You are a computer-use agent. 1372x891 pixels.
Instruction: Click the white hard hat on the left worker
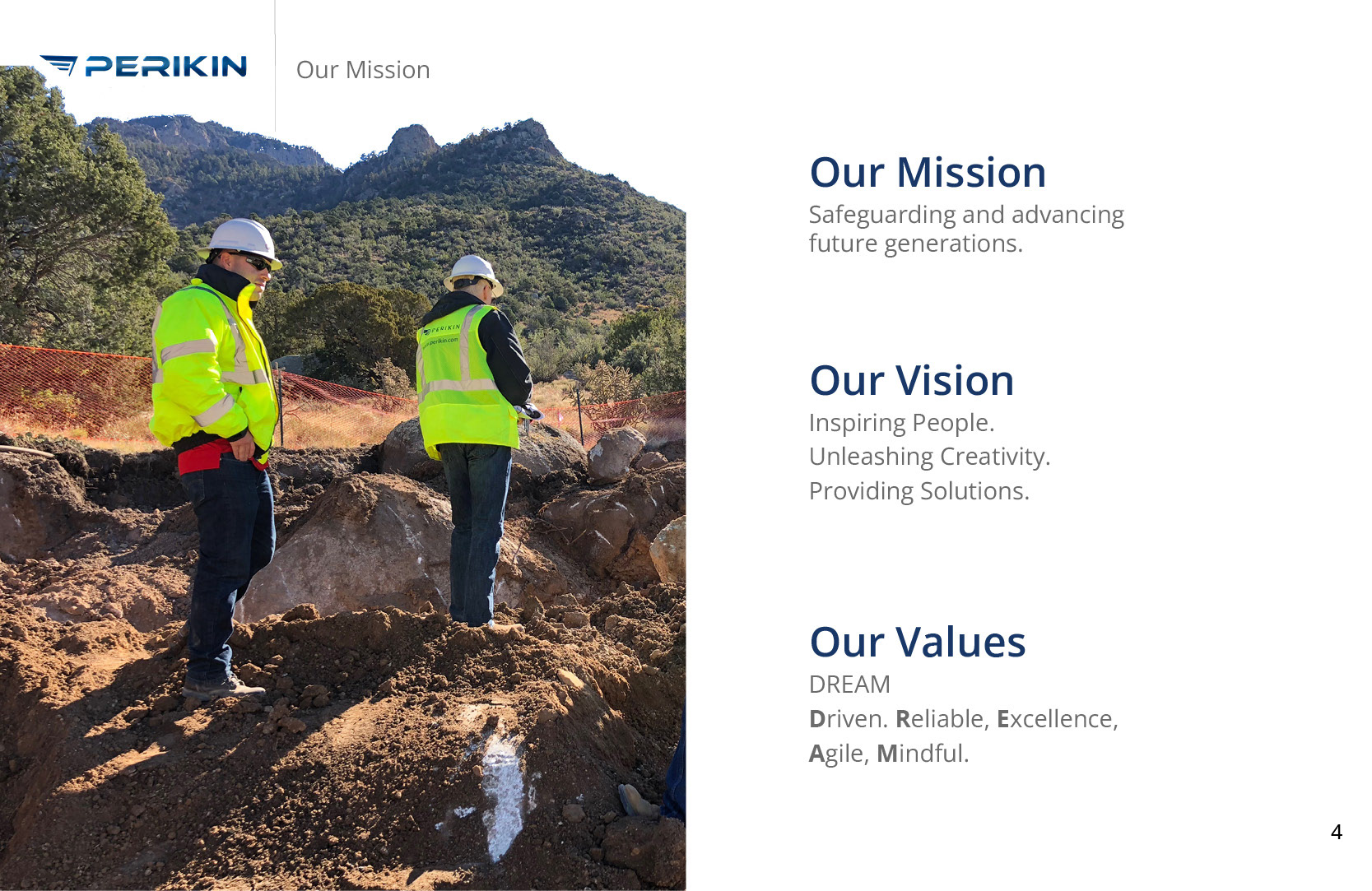pos(241,239)
